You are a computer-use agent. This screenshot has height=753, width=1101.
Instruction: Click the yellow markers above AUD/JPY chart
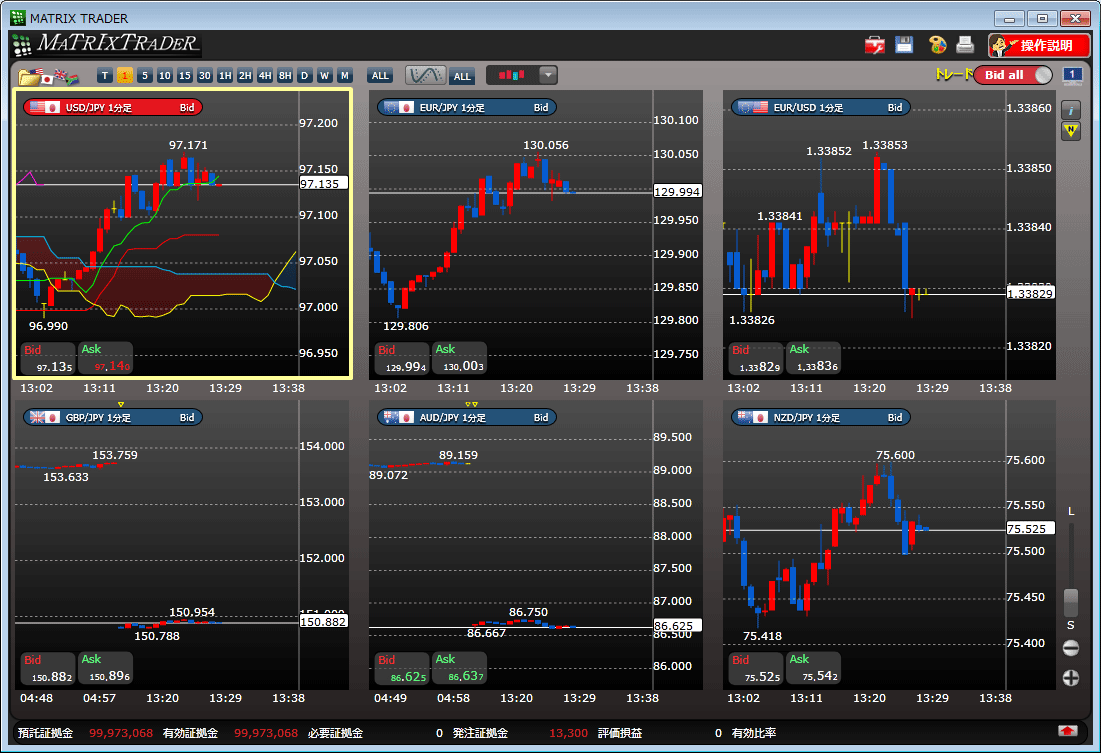click(x=472, y=405)
